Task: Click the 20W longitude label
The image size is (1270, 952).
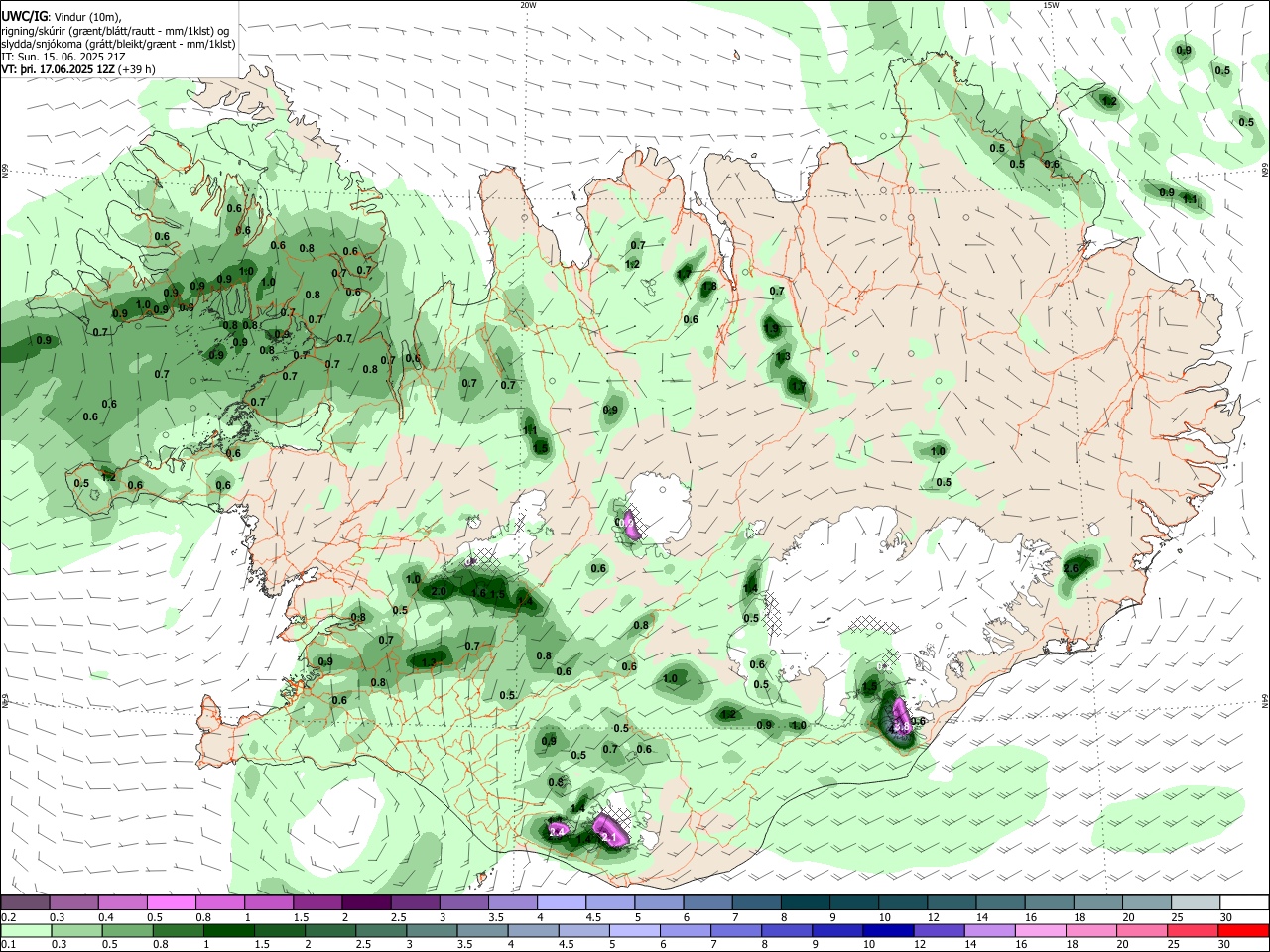Action: pos(528,5)
